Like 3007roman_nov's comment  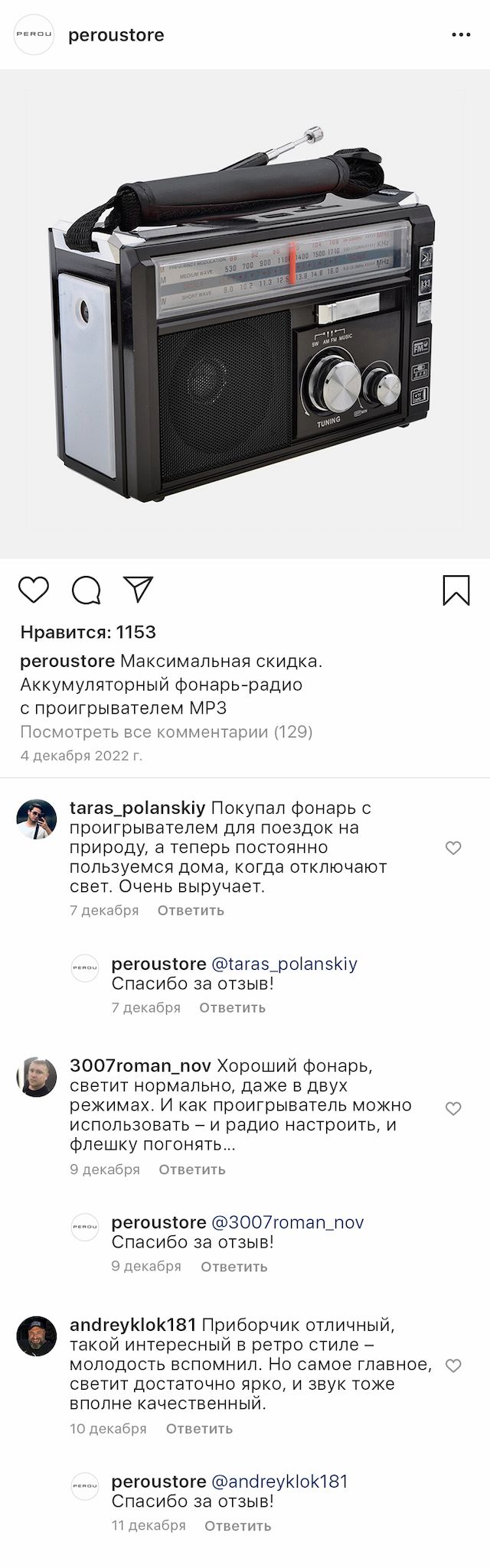(453, 1108)
